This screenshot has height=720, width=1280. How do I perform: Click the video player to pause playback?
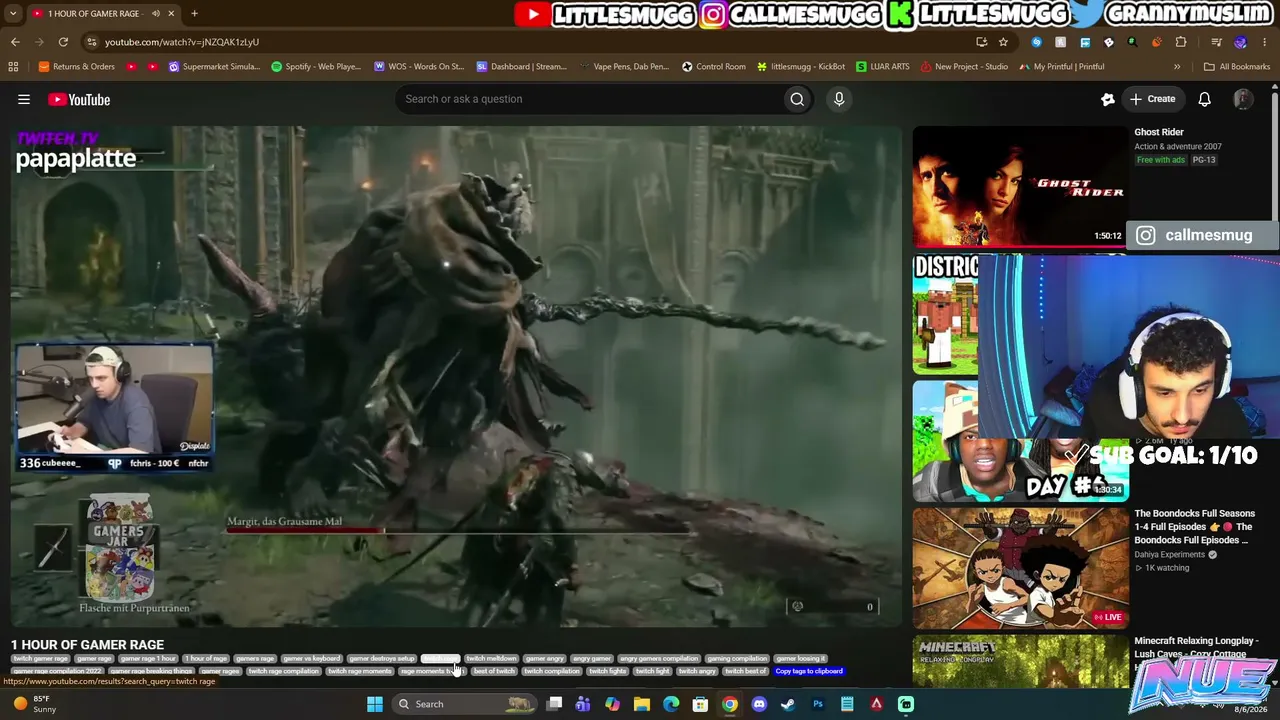coord(456,377)
